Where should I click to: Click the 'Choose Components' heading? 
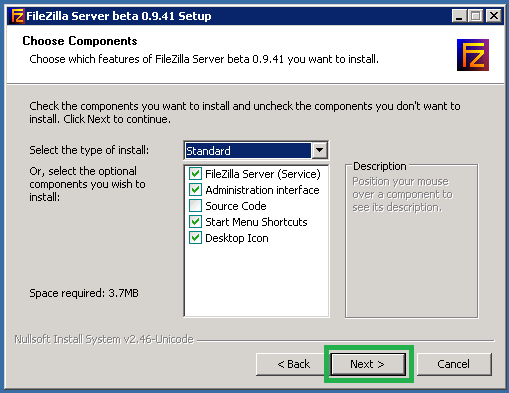pyautogui.click(x=80, y=41)
